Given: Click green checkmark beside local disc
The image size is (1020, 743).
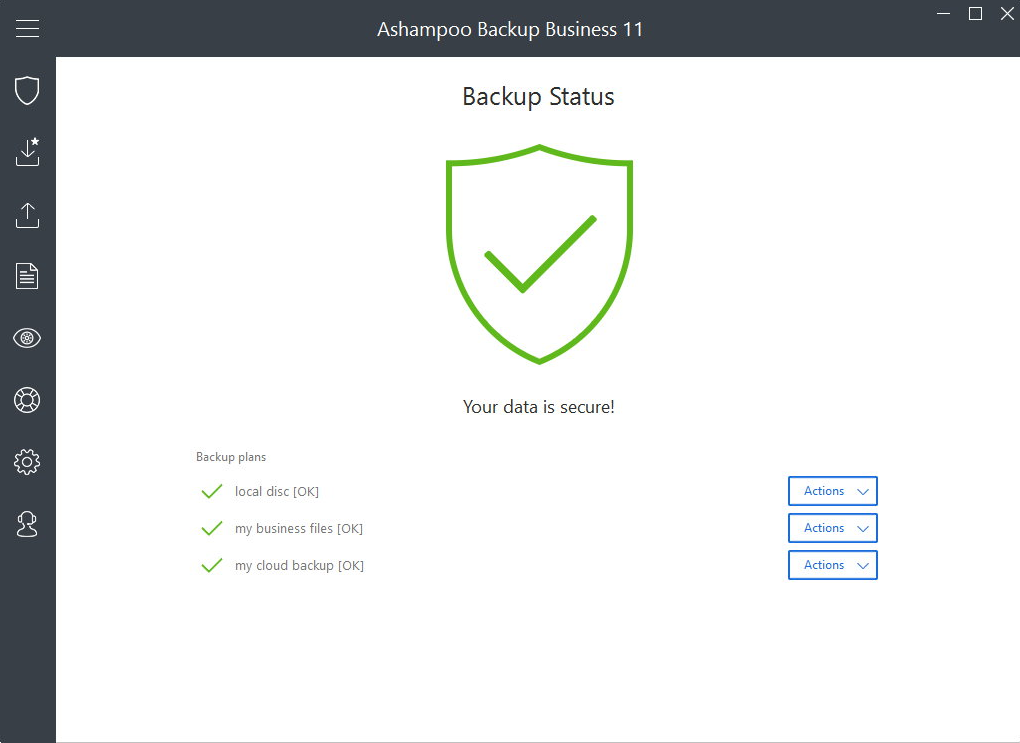Looking at the screenshot, I should (212, 491).
